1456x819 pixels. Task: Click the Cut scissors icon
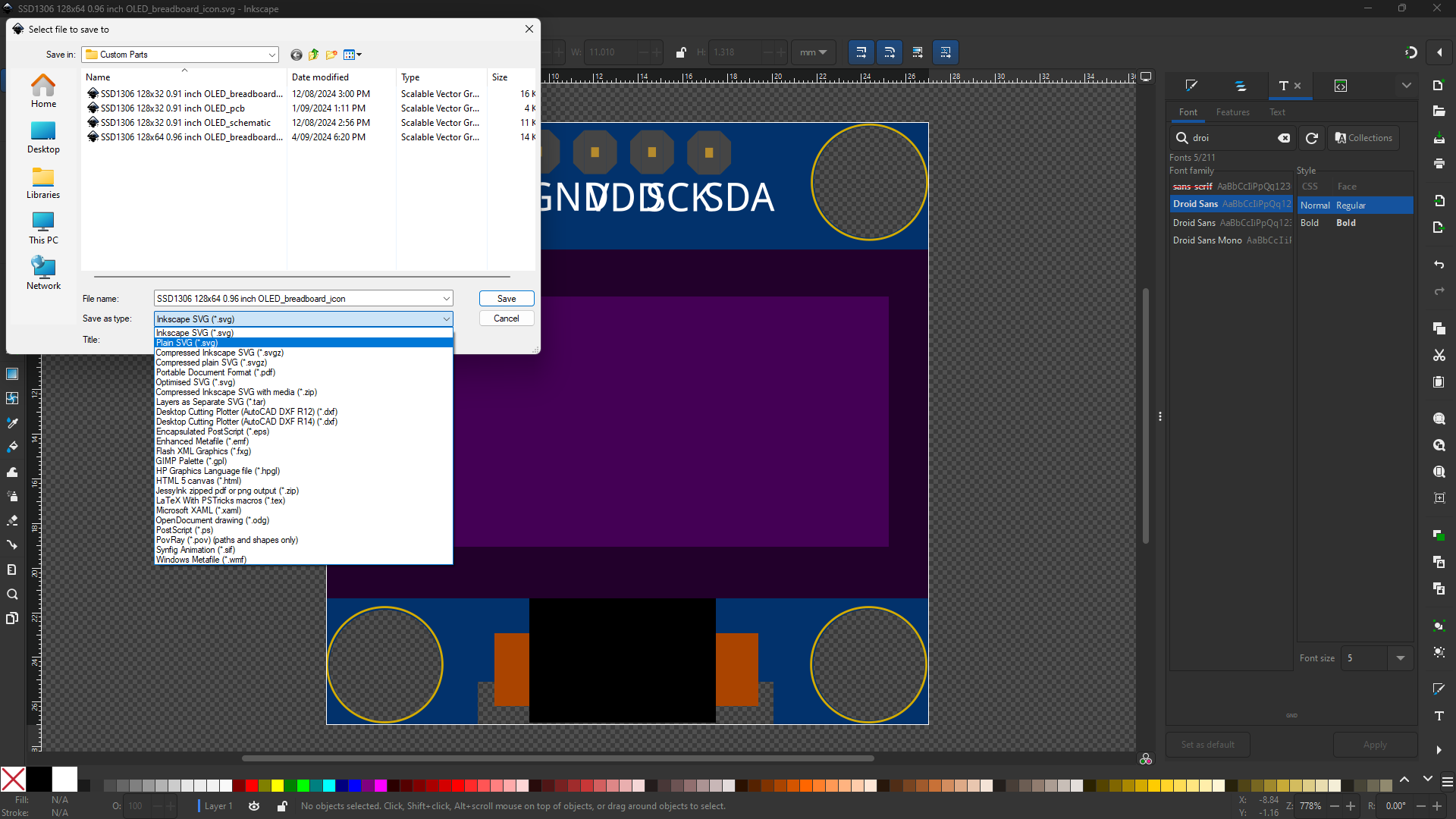[1439, 355]
